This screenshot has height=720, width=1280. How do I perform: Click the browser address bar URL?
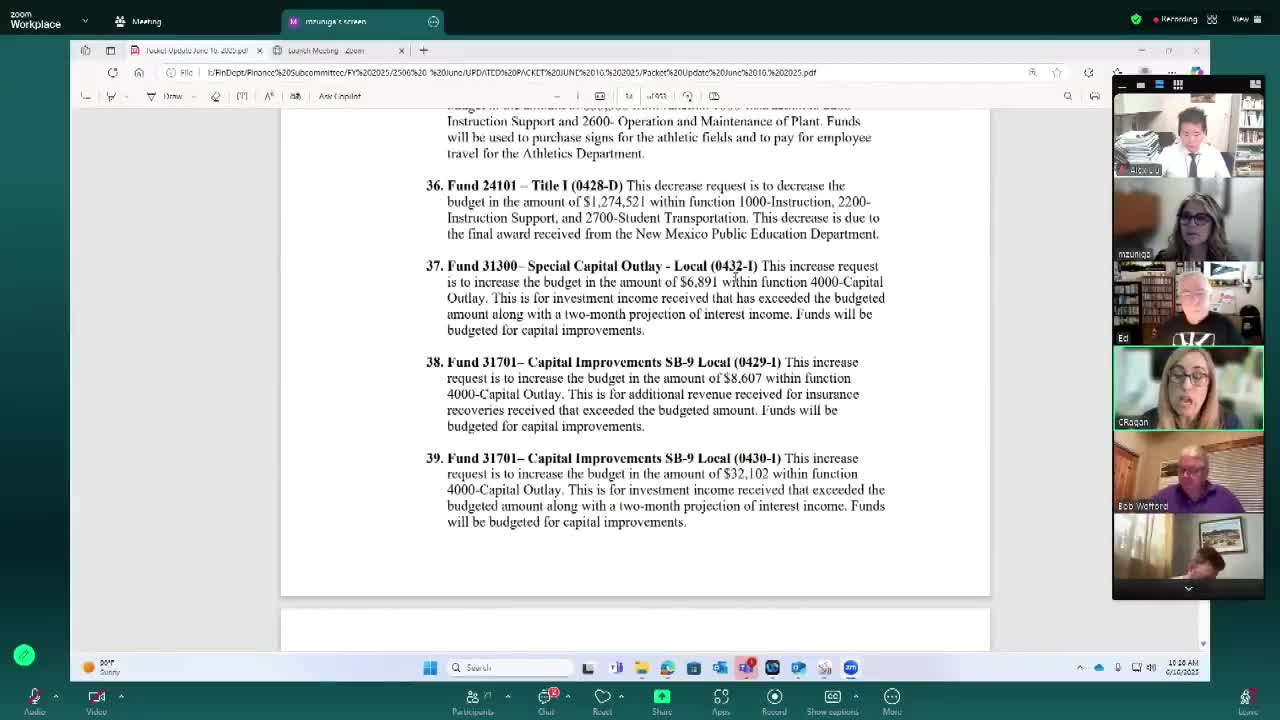coord(512,72)
